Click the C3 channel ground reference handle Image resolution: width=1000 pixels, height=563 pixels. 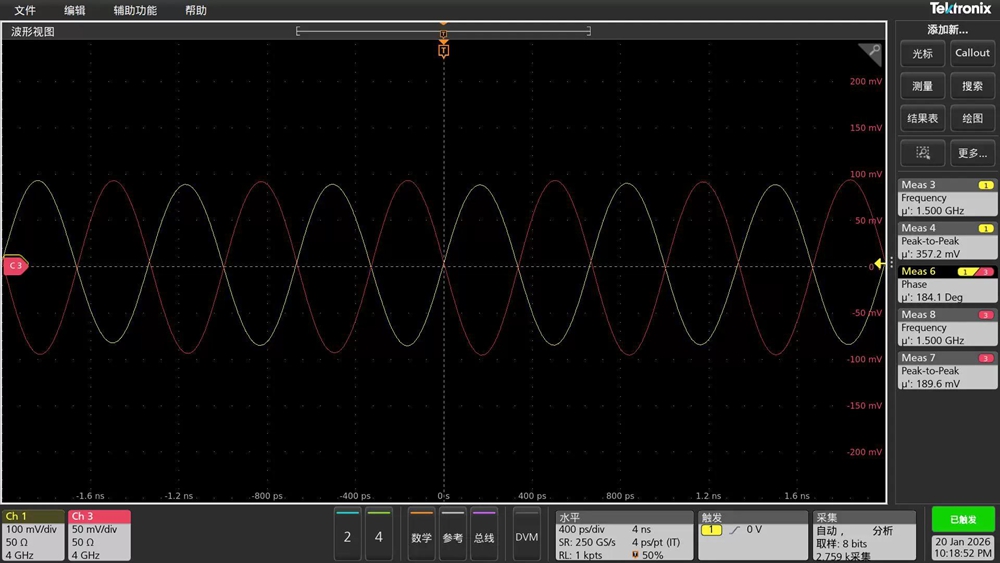click(15, 265)
